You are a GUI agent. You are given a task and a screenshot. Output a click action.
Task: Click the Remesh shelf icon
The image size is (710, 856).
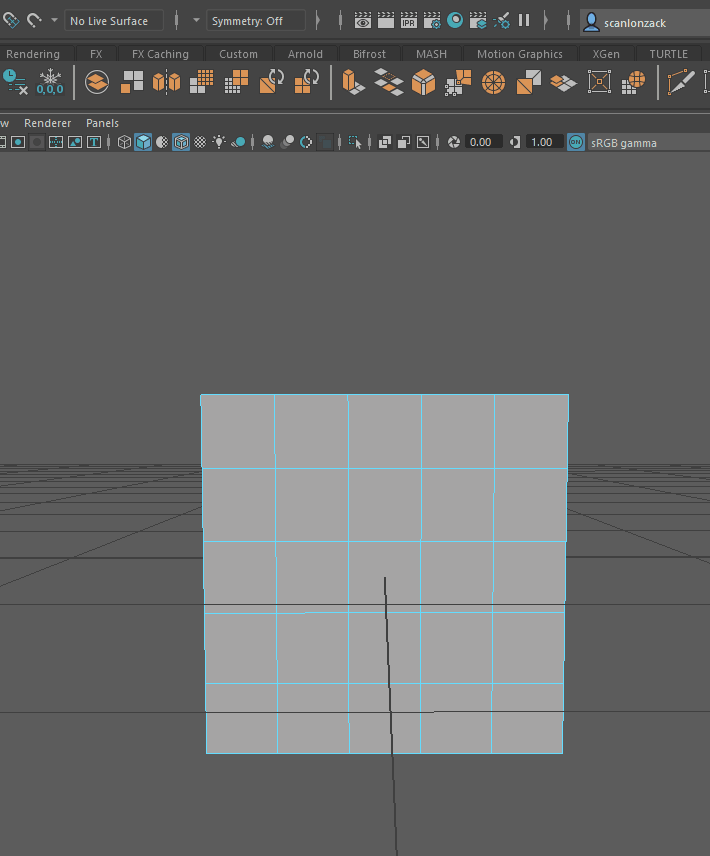[x=271, y=82]
